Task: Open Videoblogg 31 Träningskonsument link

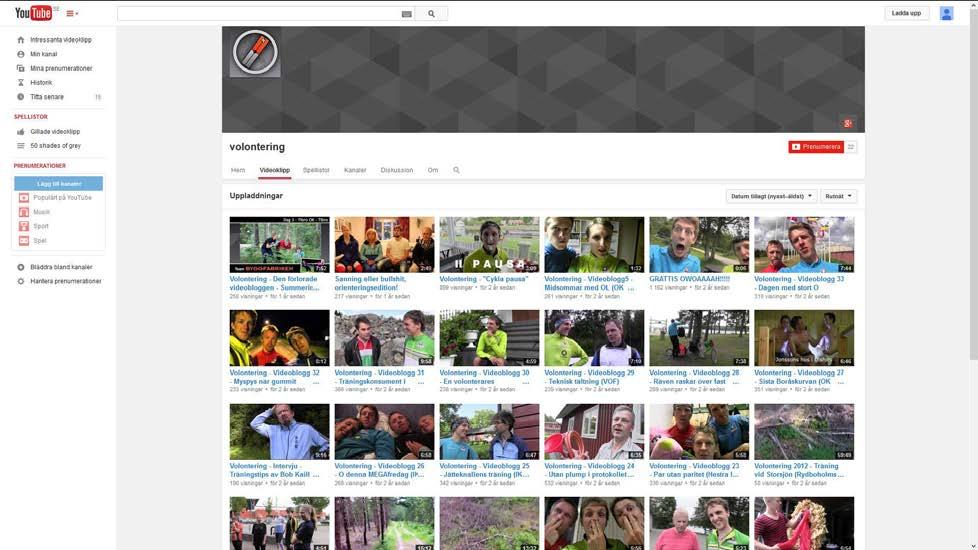Action: pyautogui.click(x=379, y=377)
